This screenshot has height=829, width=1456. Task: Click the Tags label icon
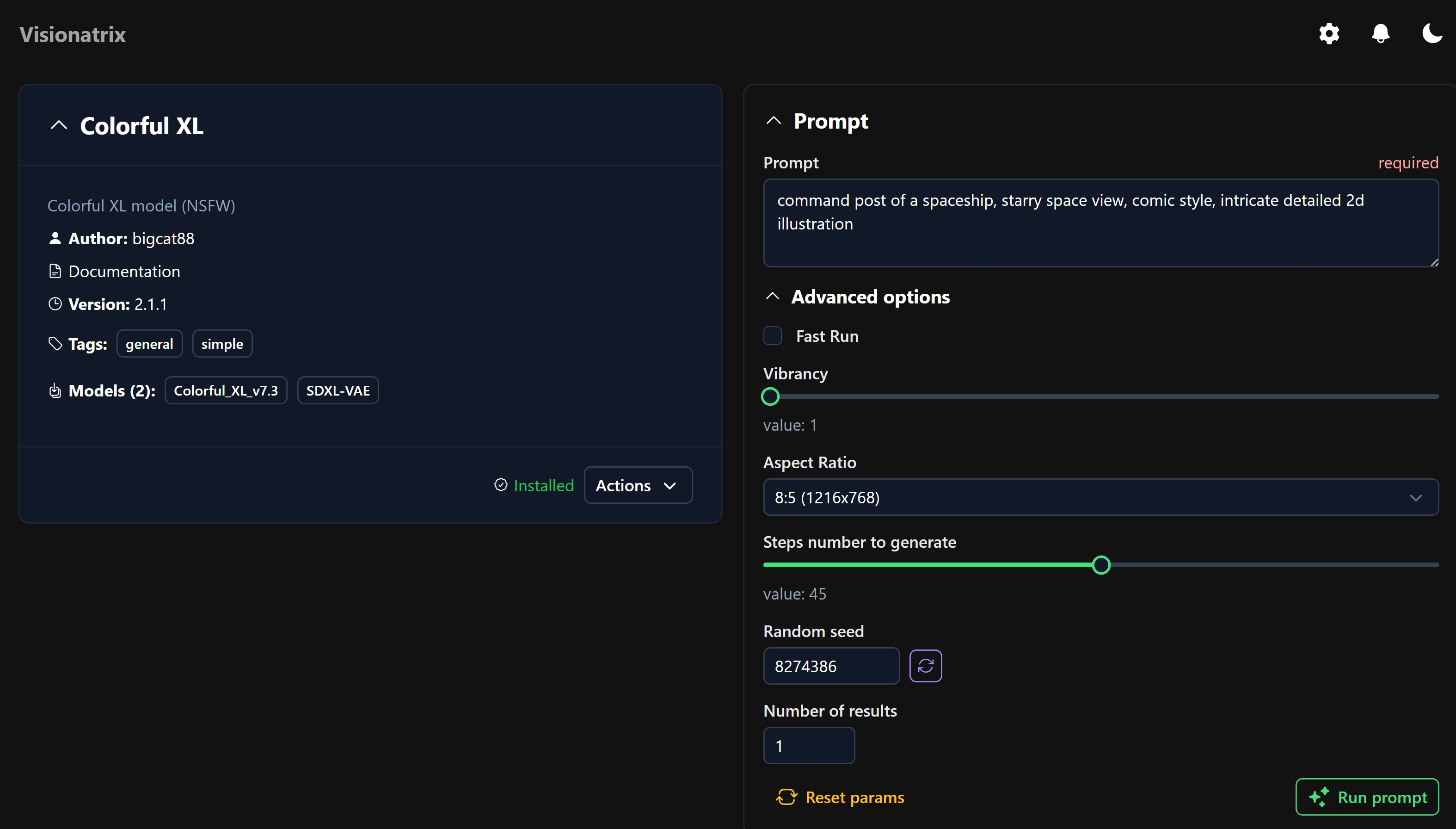pyautogui.click(x=55, y=343)
